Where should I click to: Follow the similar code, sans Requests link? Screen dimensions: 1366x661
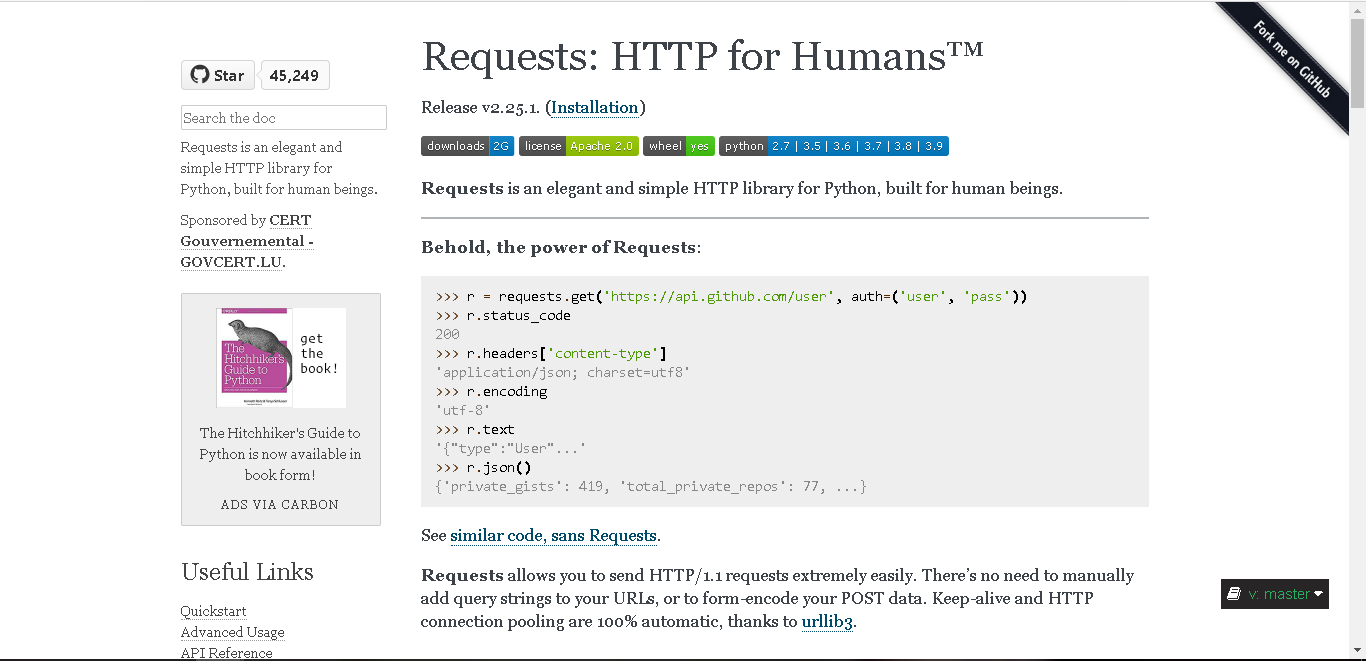(x=553, y=536)
